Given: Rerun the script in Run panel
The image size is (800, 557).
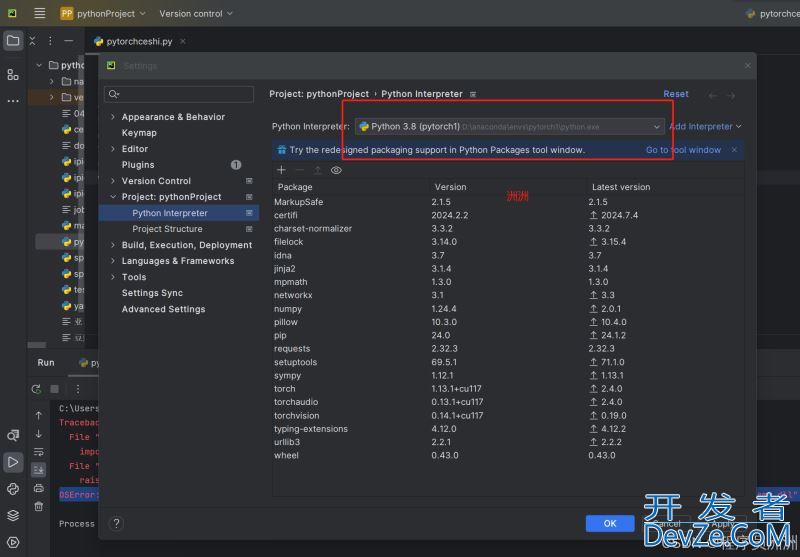Looking at the screenshot, I should [x=36, y=389].
